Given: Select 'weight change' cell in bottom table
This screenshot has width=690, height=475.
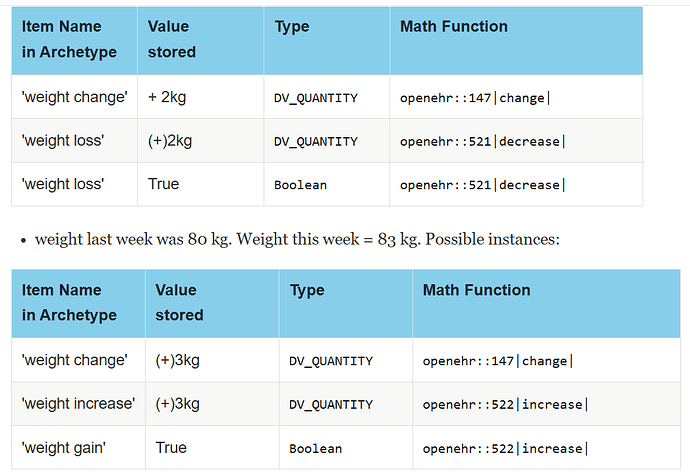Looking at the screenshot, I should (x=75, y=360).
